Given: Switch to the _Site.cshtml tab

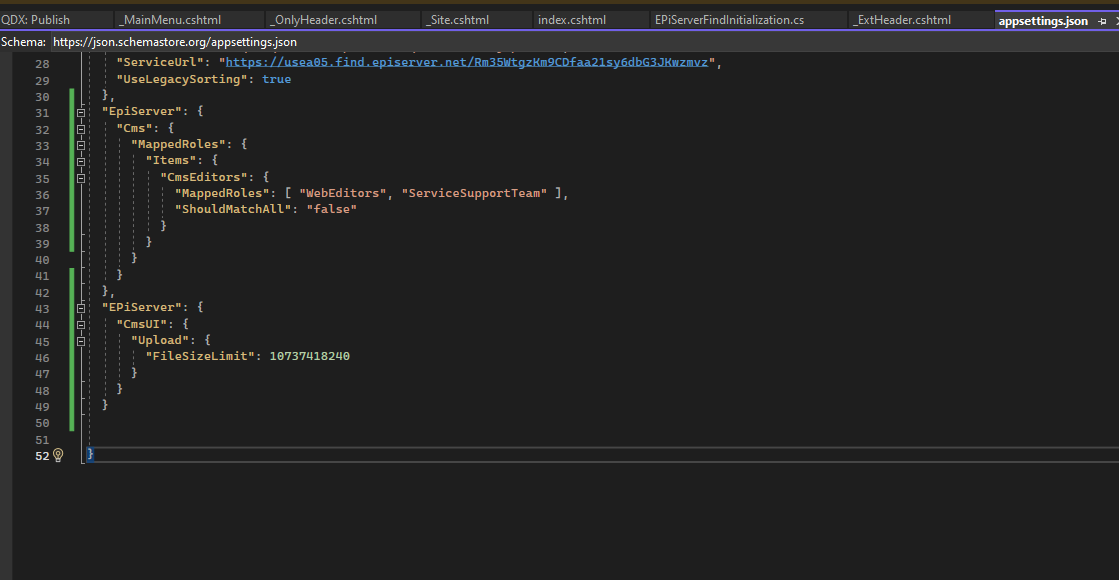Looking at the screenshot, I should [457, 20].
